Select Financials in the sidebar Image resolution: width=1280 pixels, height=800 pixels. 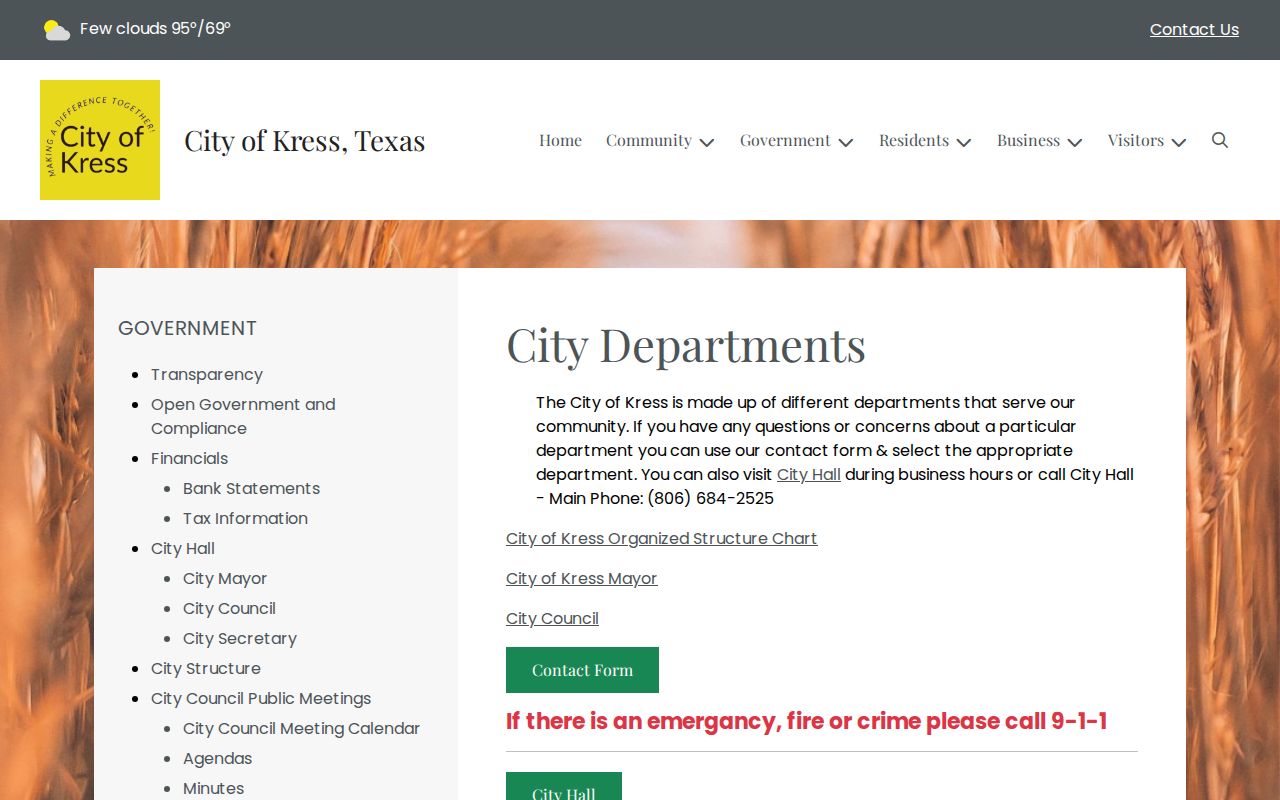[189, 458]
